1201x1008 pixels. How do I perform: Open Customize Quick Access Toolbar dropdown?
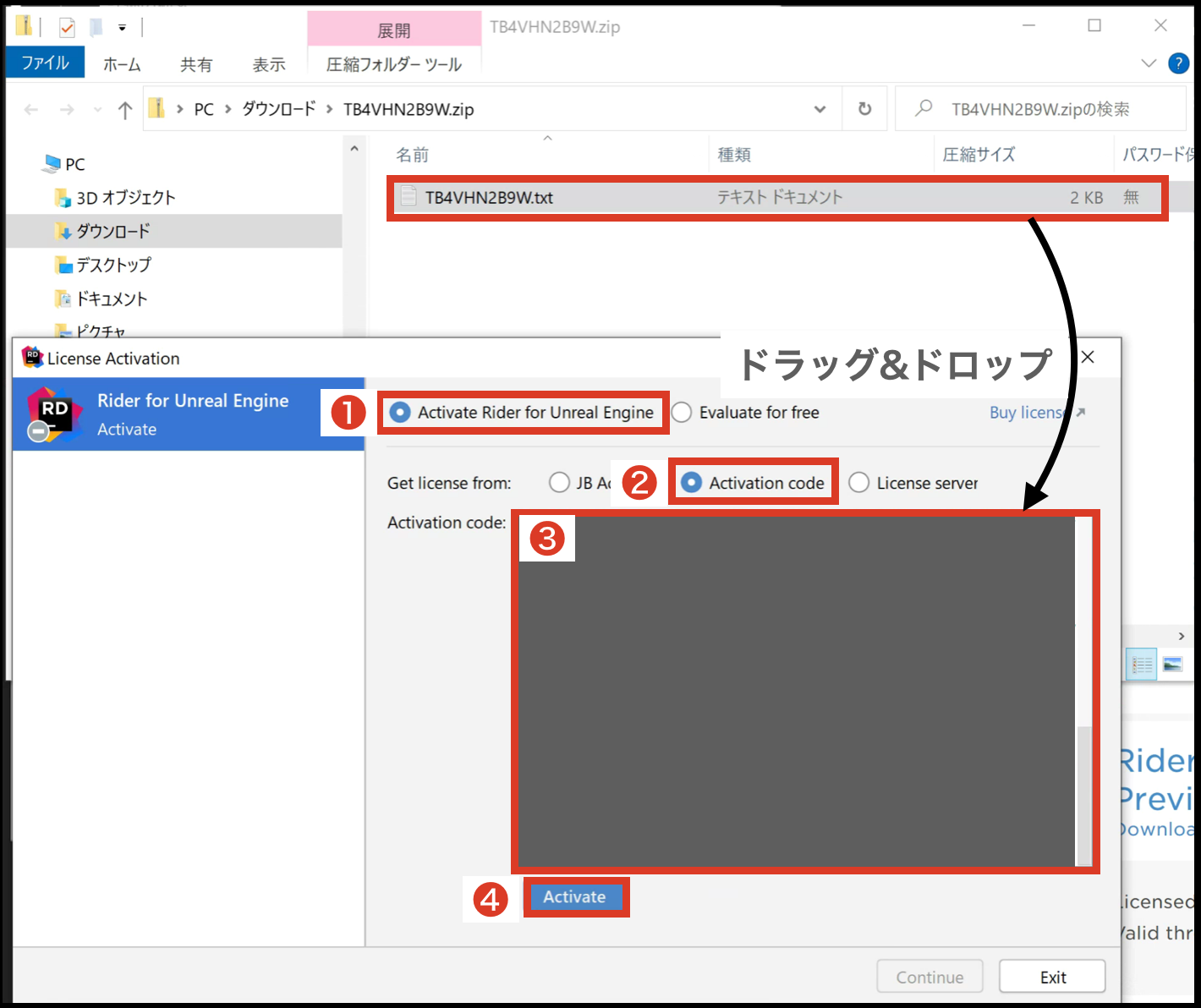(x=122, y=28)
